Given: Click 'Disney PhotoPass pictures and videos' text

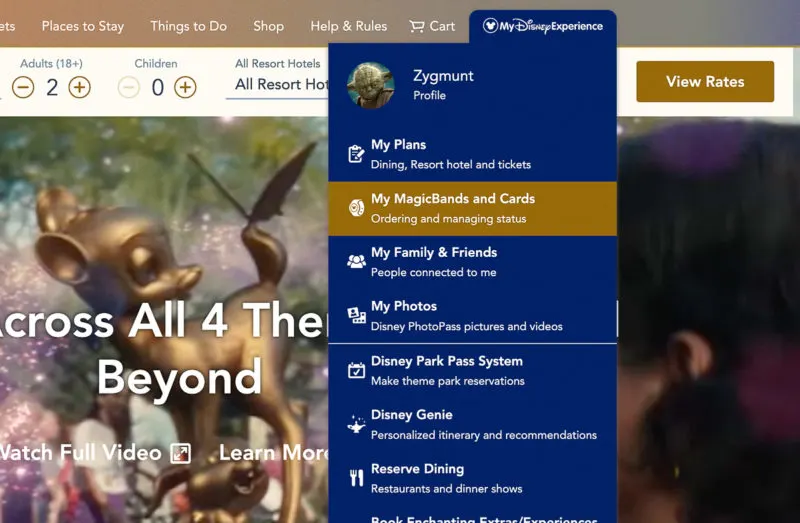Looking at the screenshot, I should pos(466,327).
